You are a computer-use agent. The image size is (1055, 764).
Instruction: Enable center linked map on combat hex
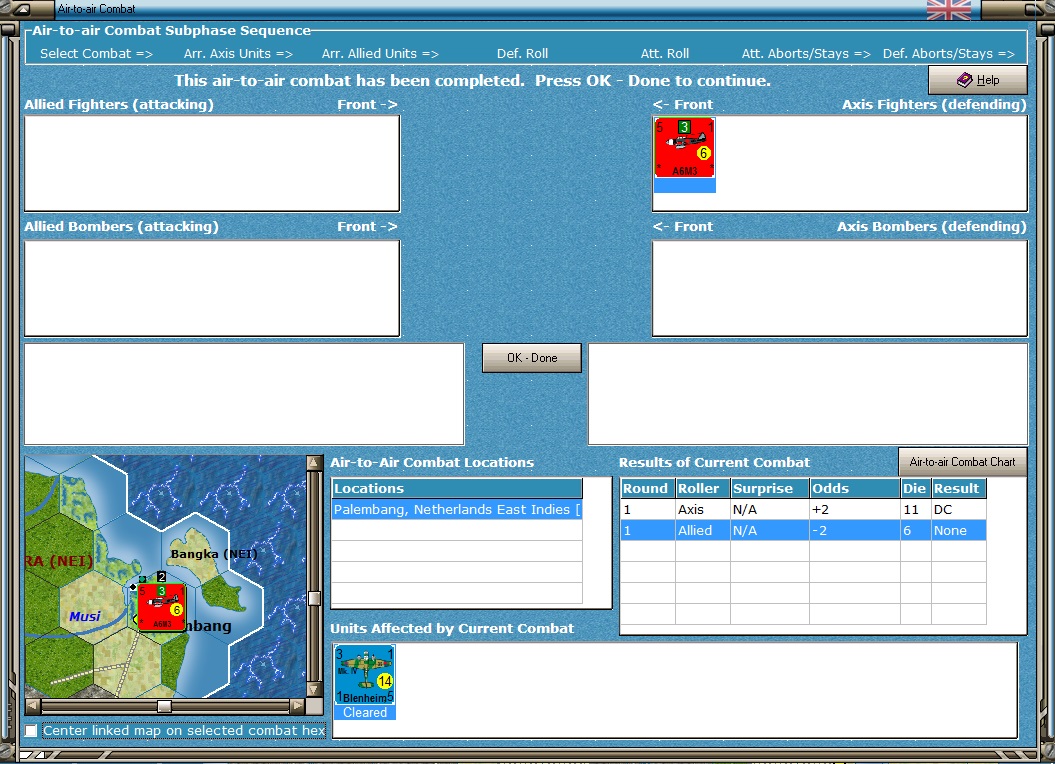pos(31,730)
